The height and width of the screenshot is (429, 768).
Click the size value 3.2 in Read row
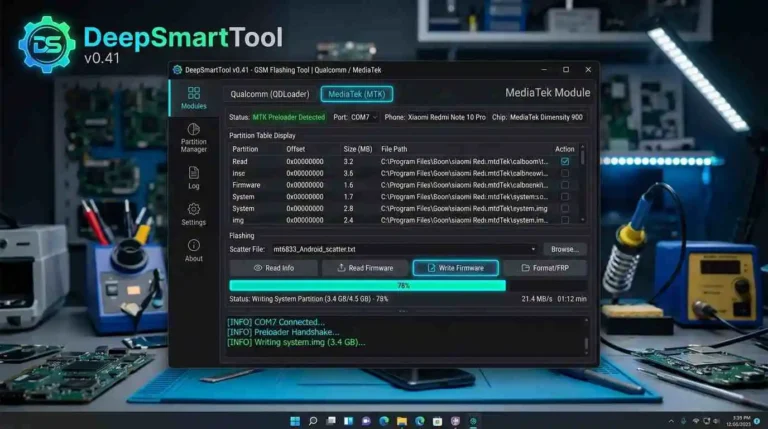(x=348, y=161)
